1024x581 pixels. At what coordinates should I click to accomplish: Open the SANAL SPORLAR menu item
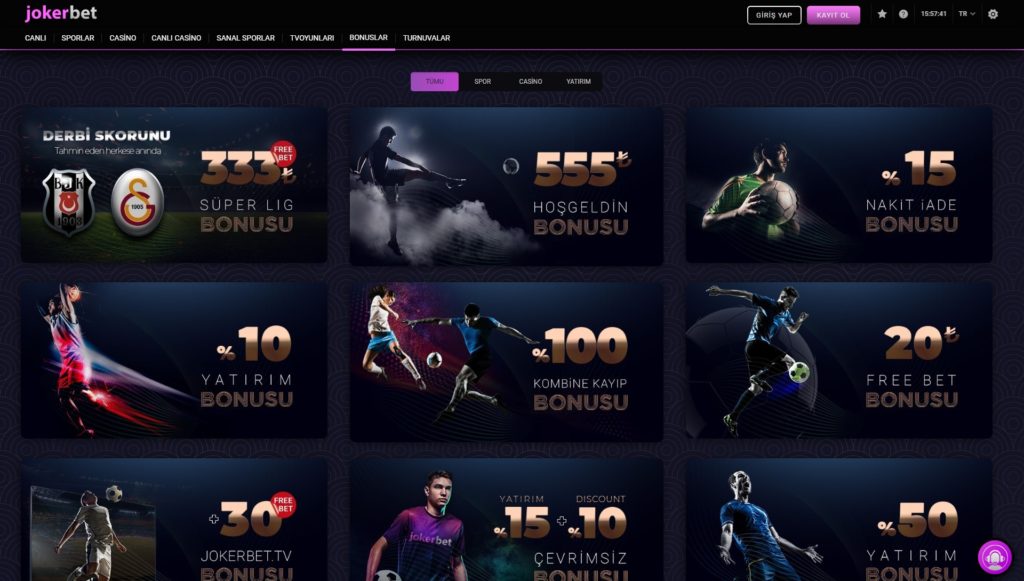pos(246,38)
